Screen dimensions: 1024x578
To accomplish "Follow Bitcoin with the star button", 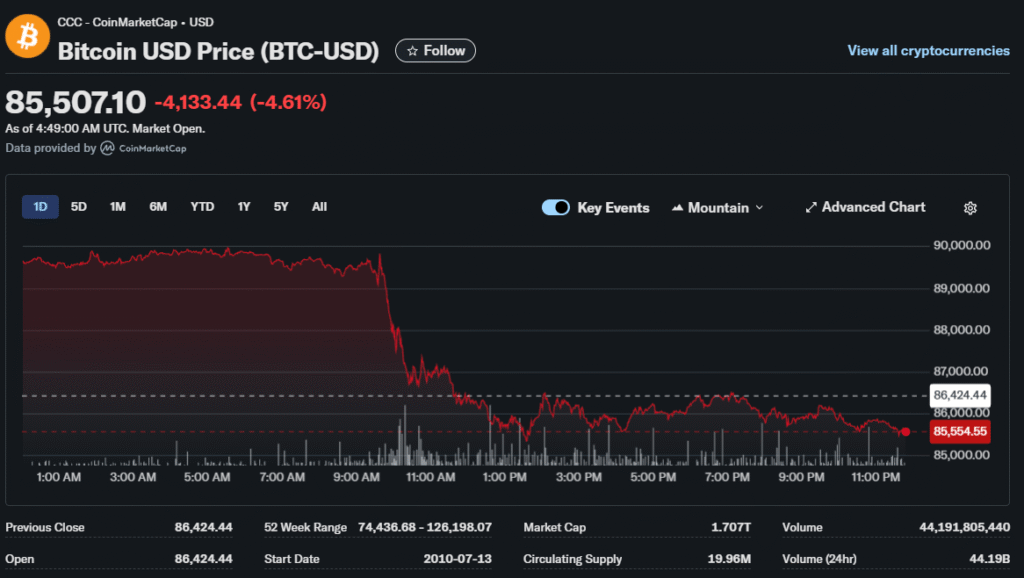I will [x=436, y=50].
